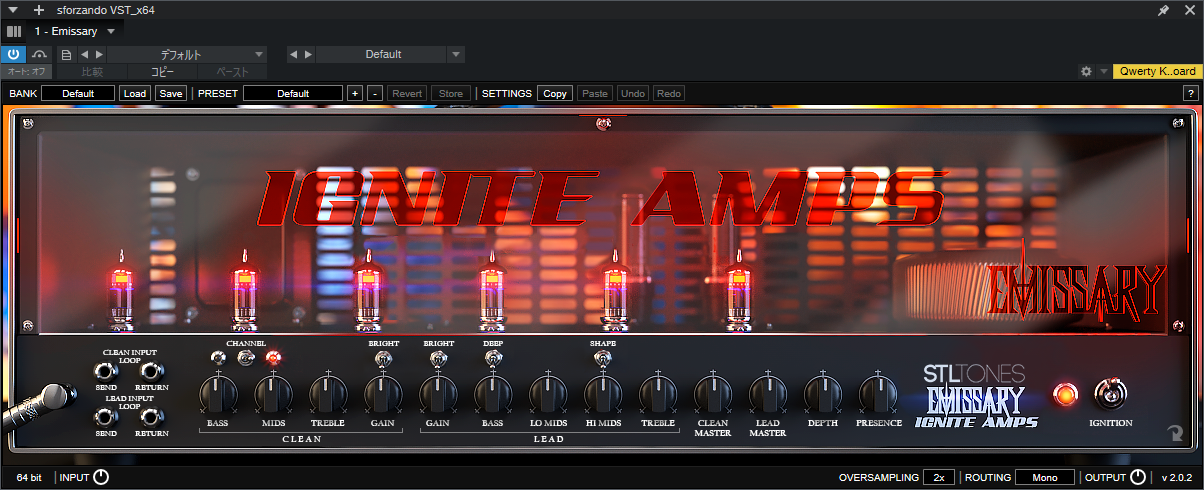1204x490 pixels.
Task: Click the PRESET Default name field
Action: [x=293, y=93]
